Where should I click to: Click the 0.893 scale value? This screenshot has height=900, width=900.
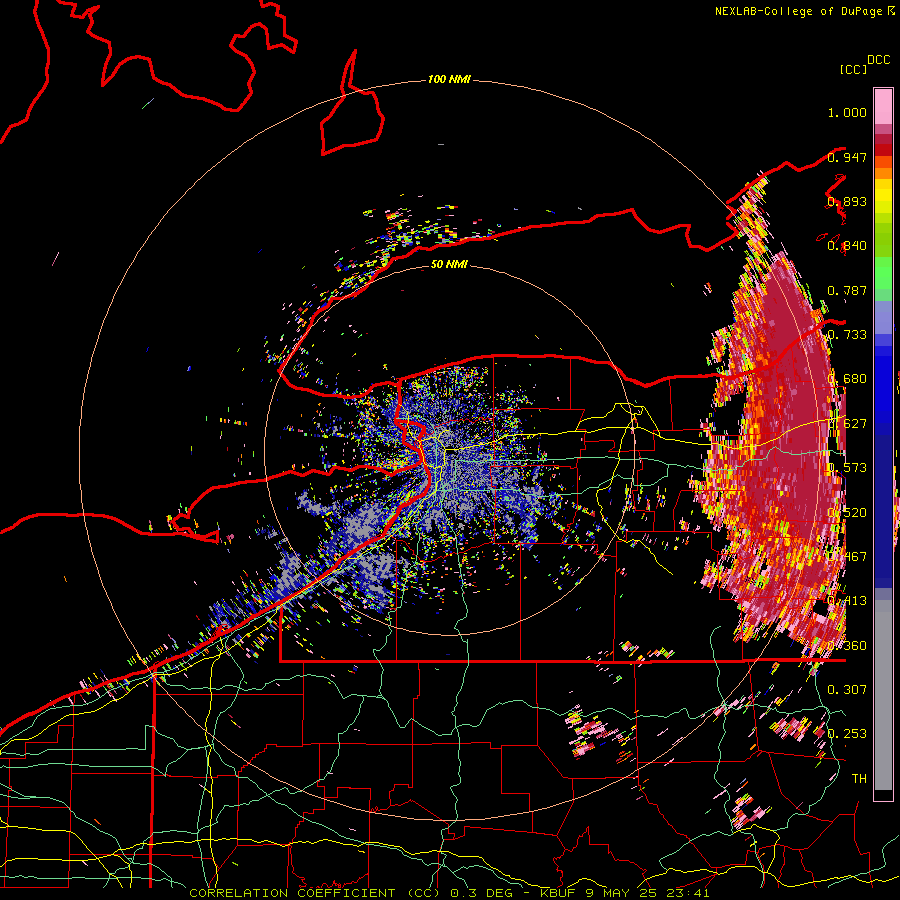[847, 201]
